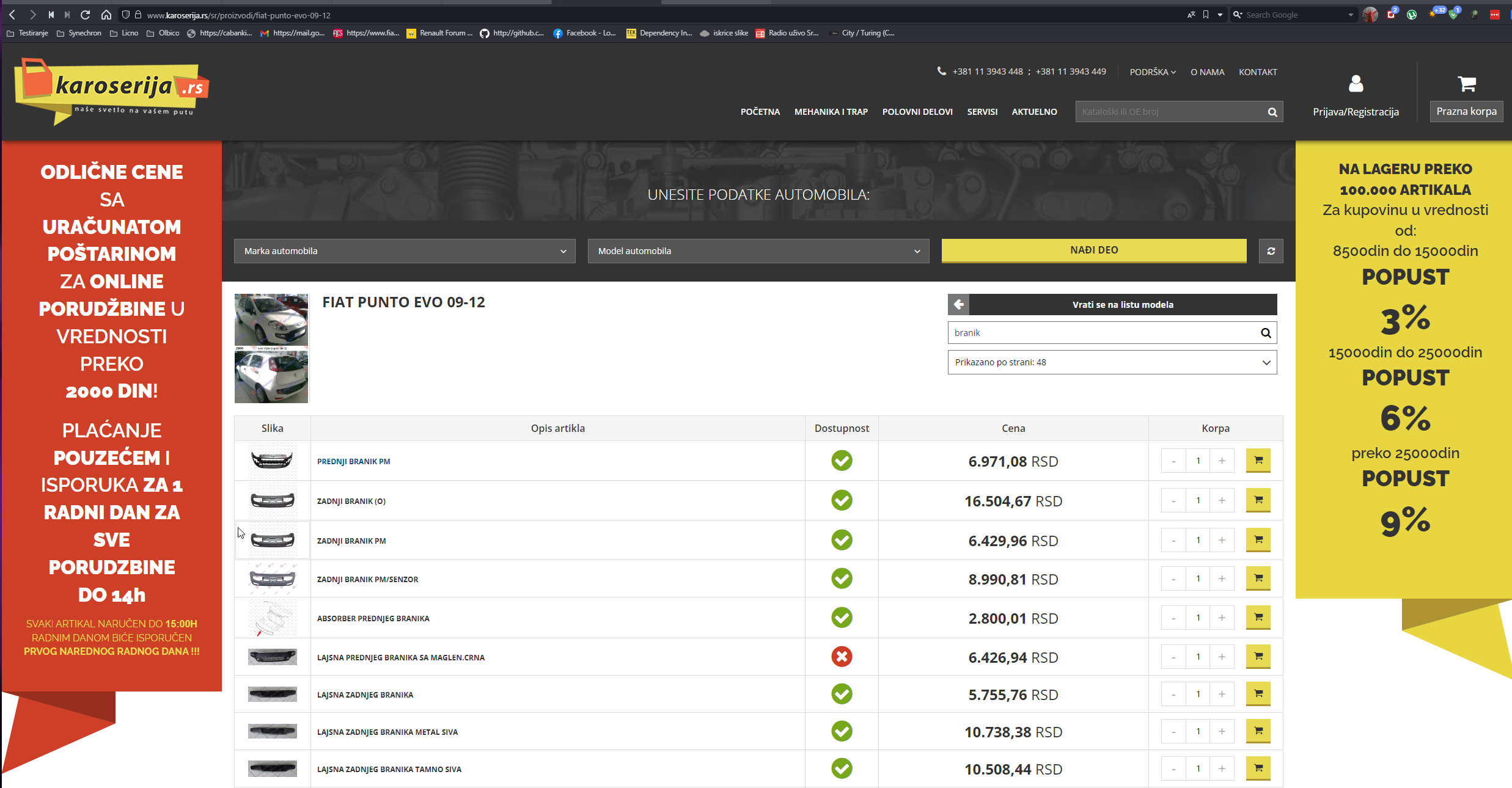The width and height of the screenshot is (1512, 788).
Task: Open KONTAKT page
Action: [1258, 72]
